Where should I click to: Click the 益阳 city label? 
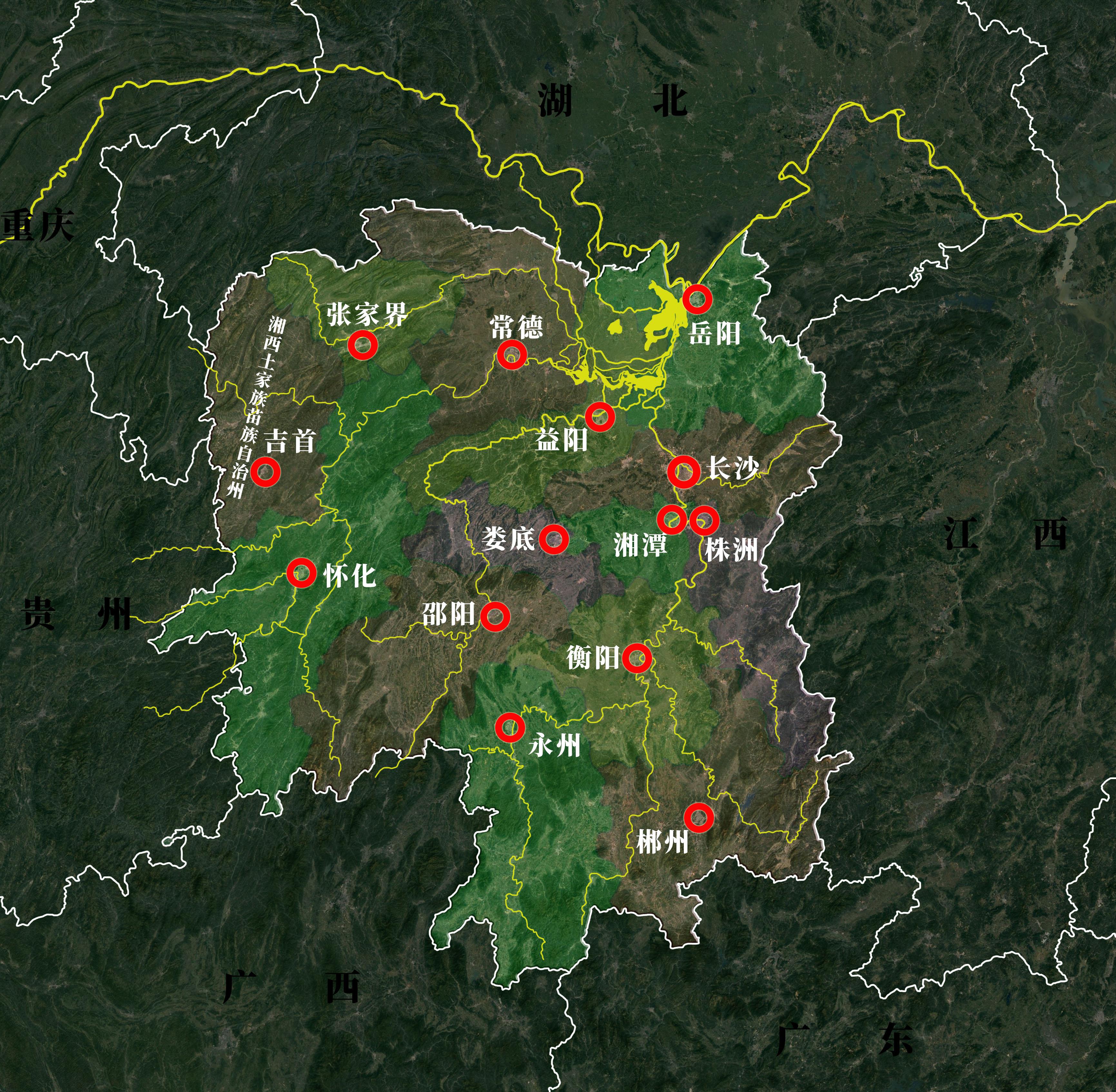562,441
